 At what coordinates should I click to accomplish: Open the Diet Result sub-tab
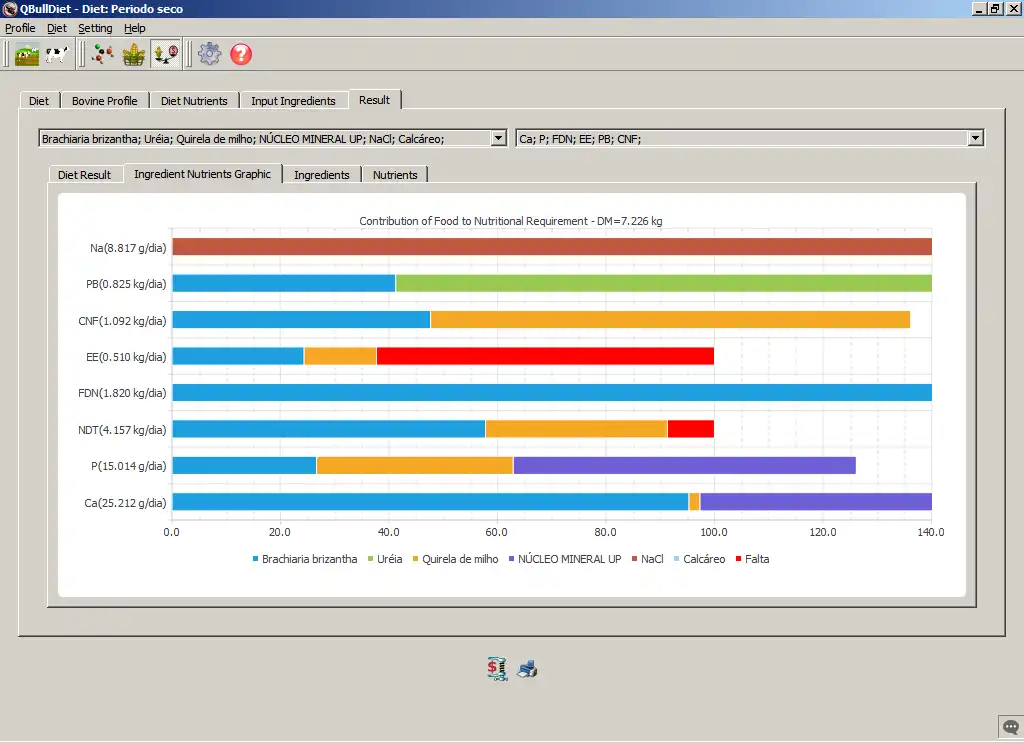(85, 174)
